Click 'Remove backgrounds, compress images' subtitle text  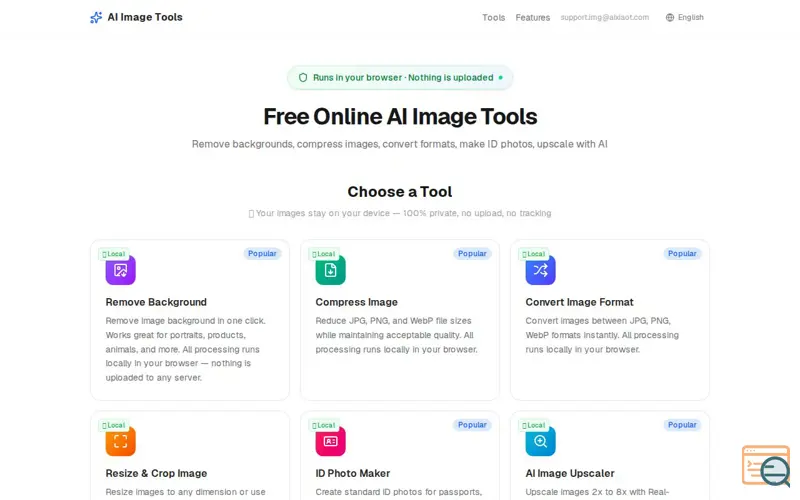click(399, 144)
